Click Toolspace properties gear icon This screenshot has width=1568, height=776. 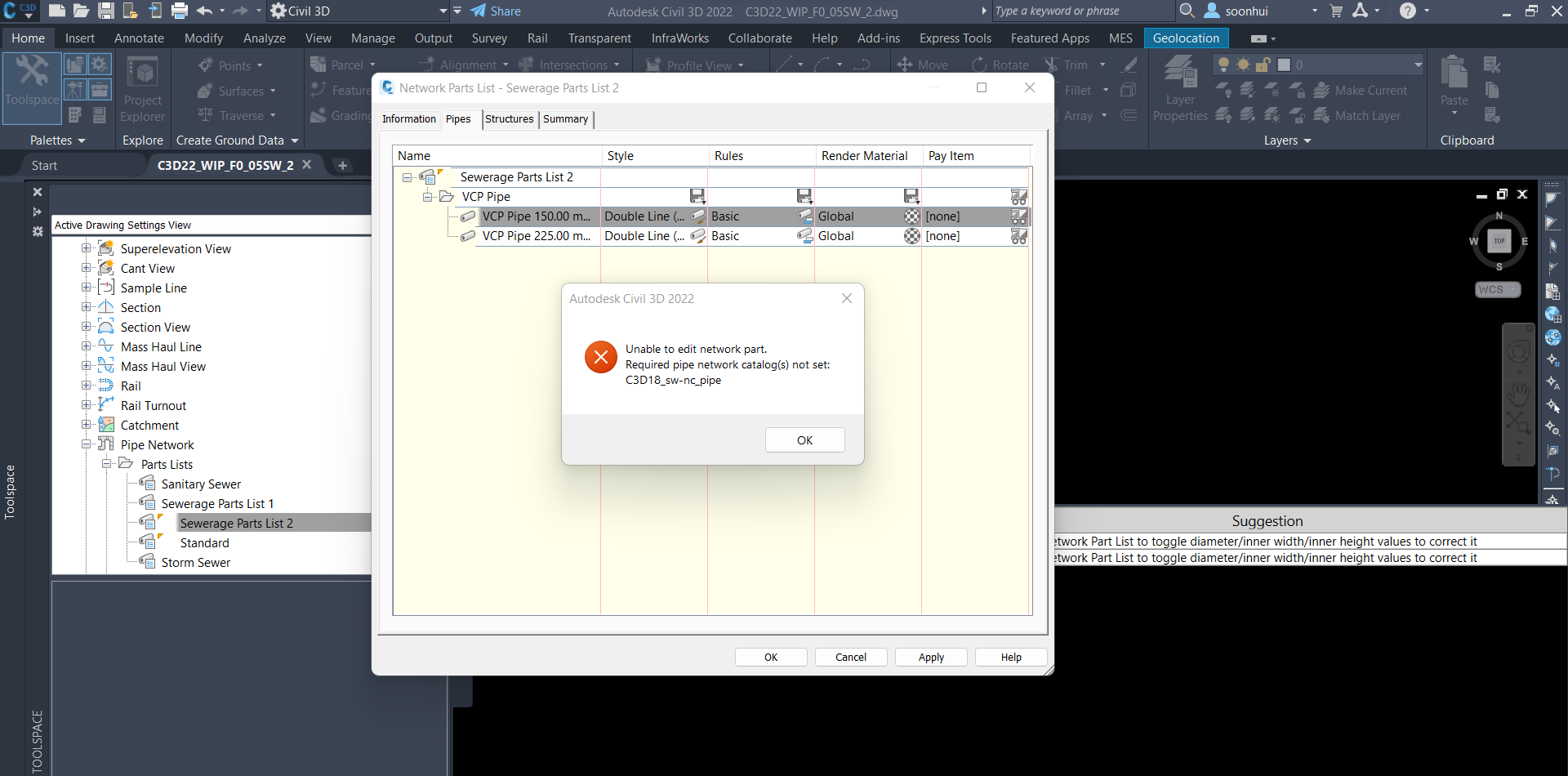pyautogui.click(x=38, y=231)
